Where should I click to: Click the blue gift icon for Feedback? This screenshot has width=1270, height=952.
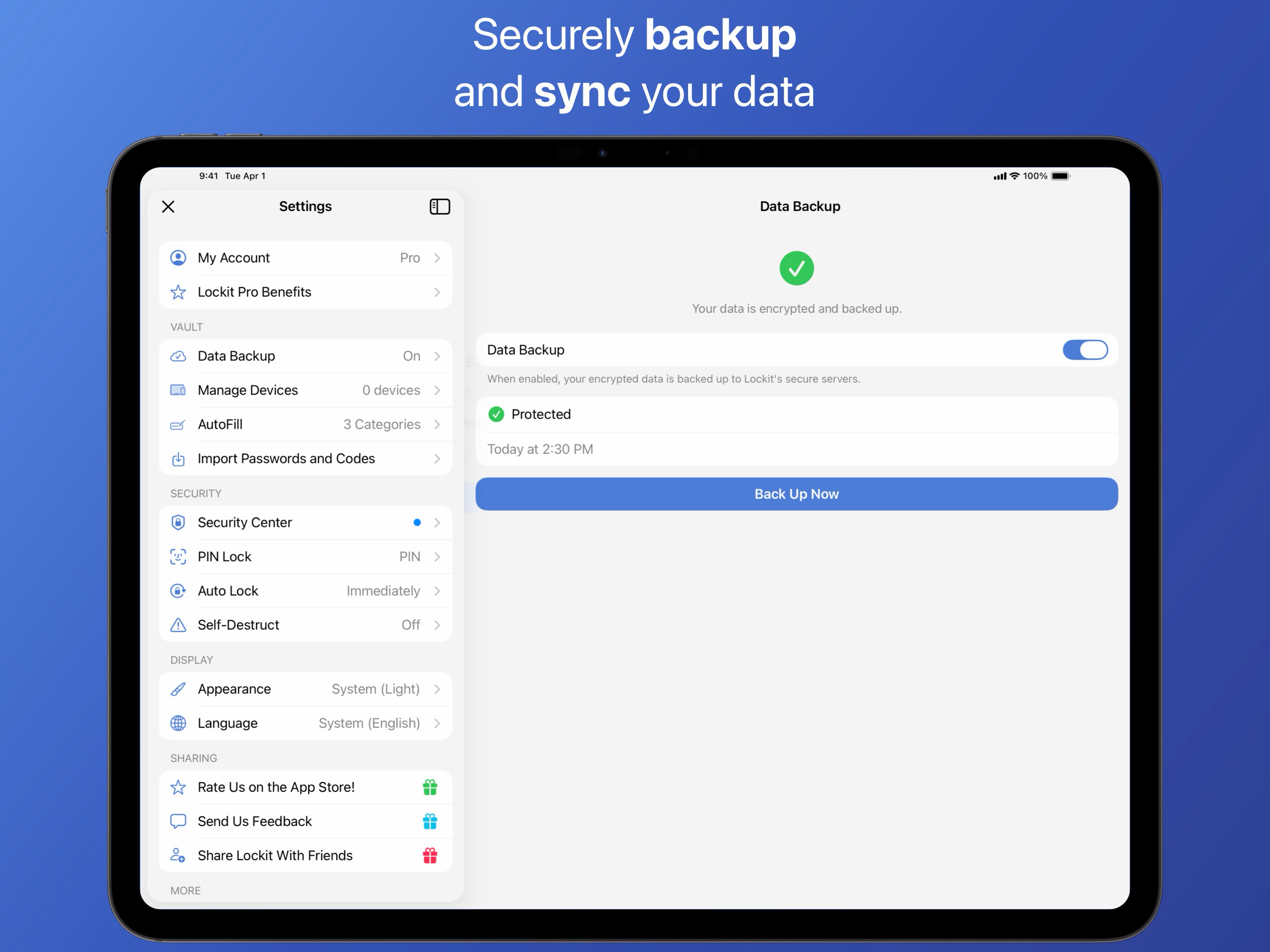point(430,821)
